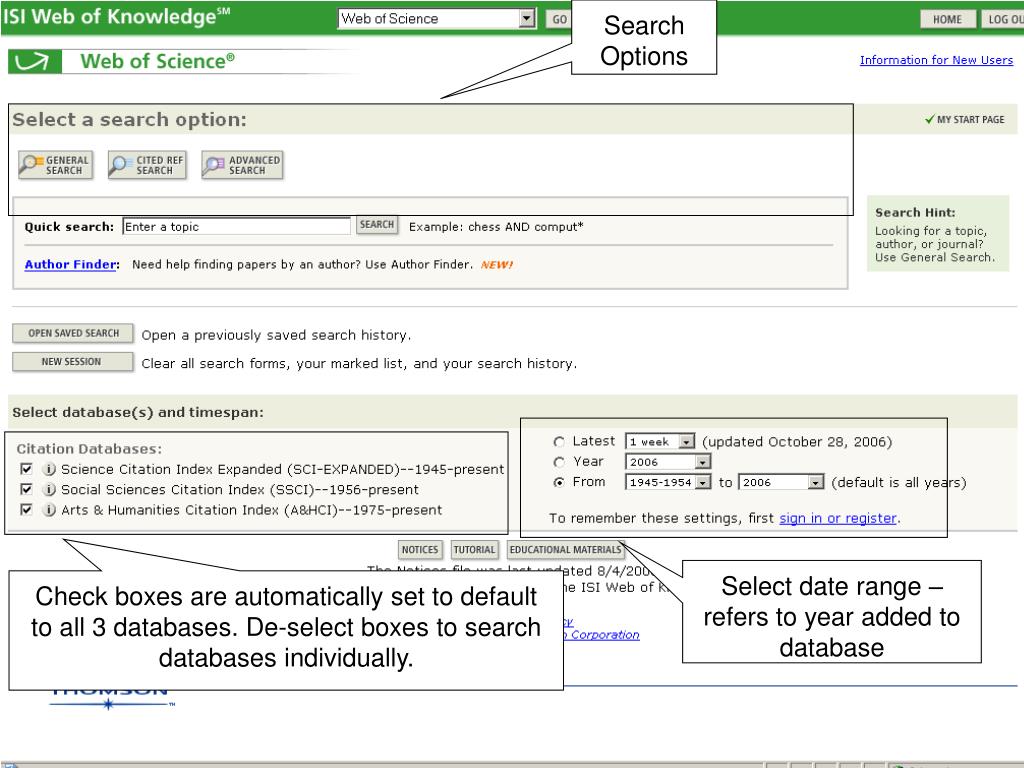
Task: Open Information for New Users link
Action: [x=936, y=60]
